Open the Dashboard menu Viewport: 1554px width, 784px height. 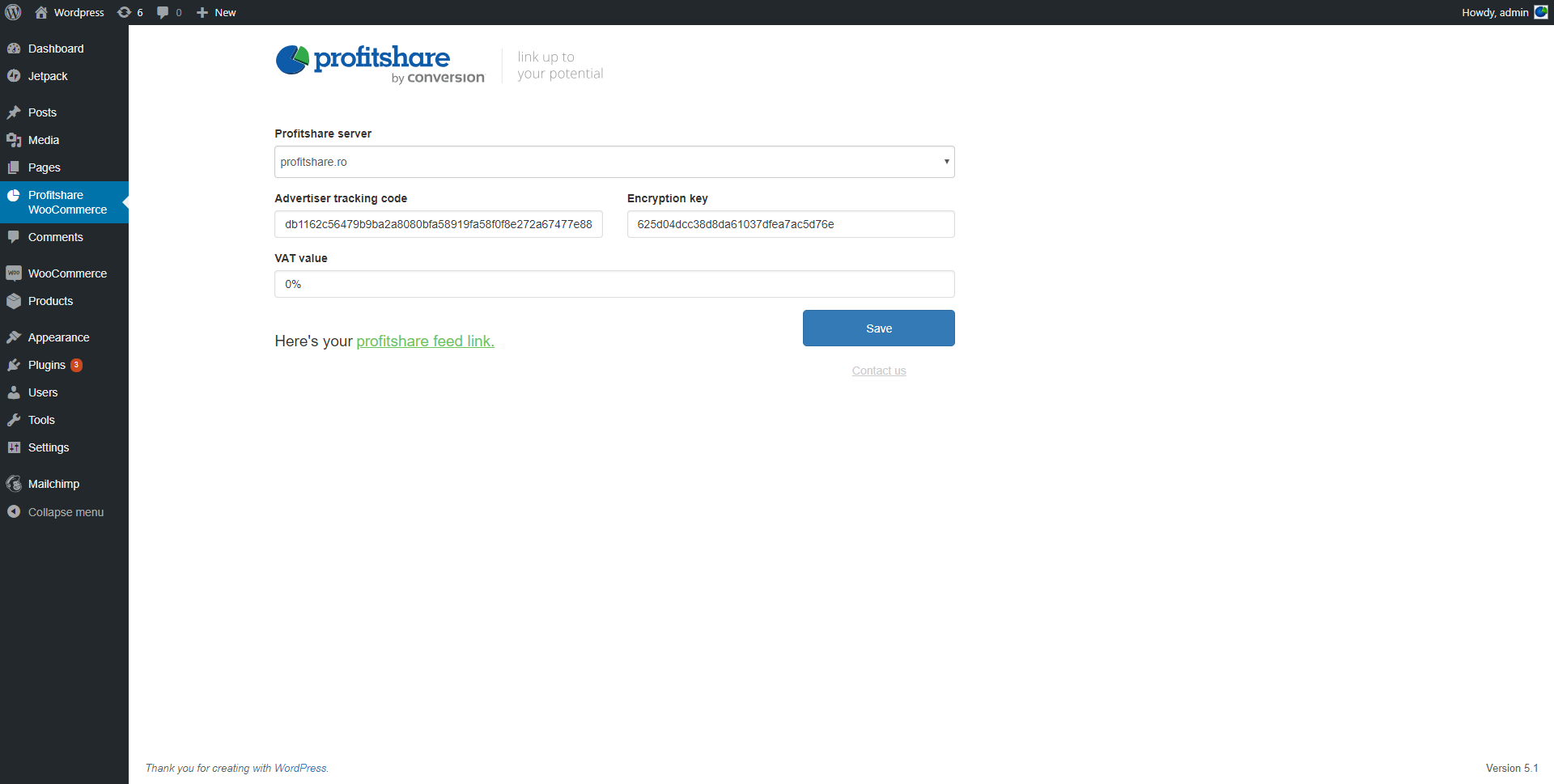[56, 49]
